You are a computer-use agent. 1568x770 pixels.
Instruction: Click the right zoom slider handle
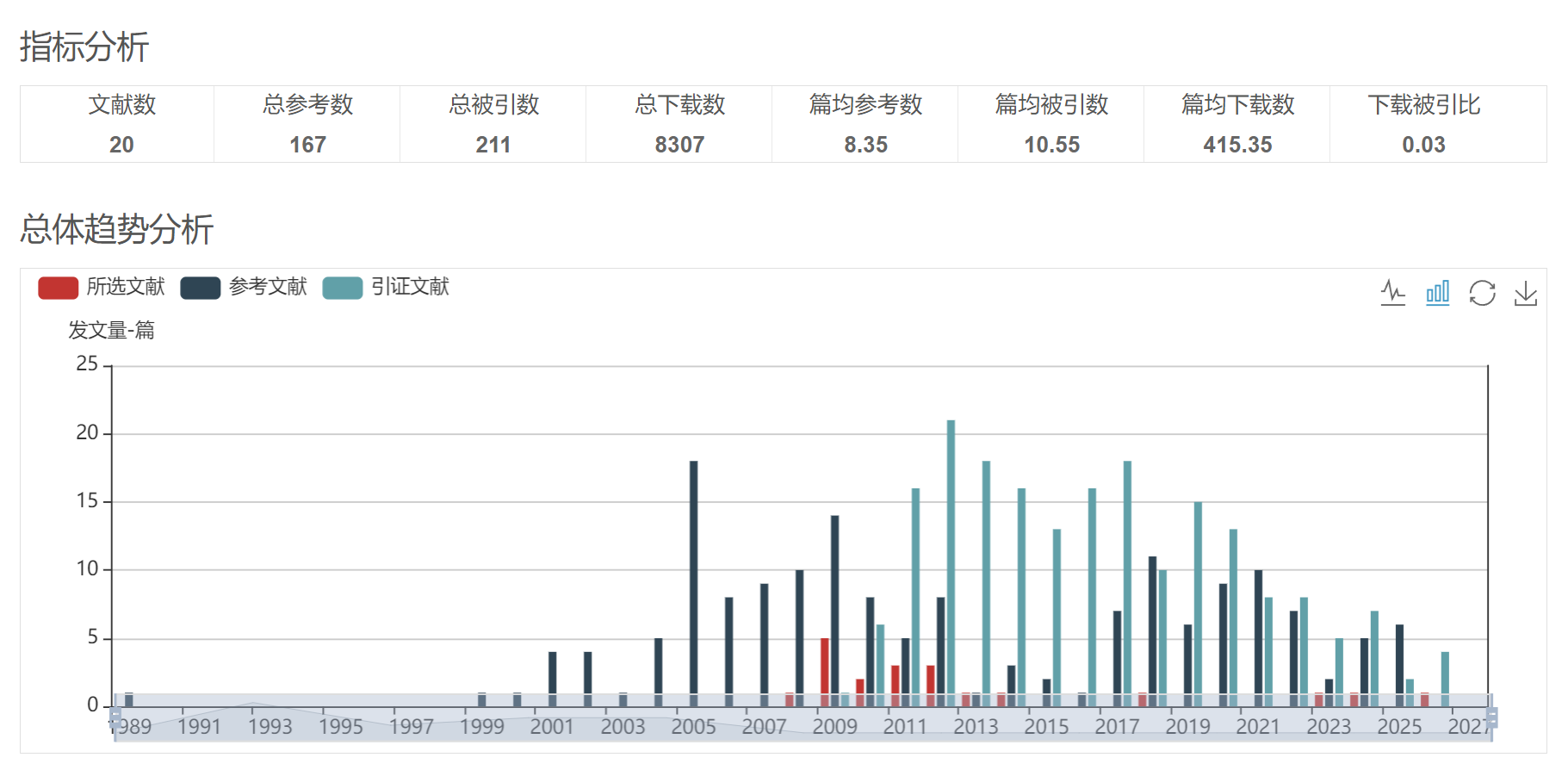(x=1492, y=716)
